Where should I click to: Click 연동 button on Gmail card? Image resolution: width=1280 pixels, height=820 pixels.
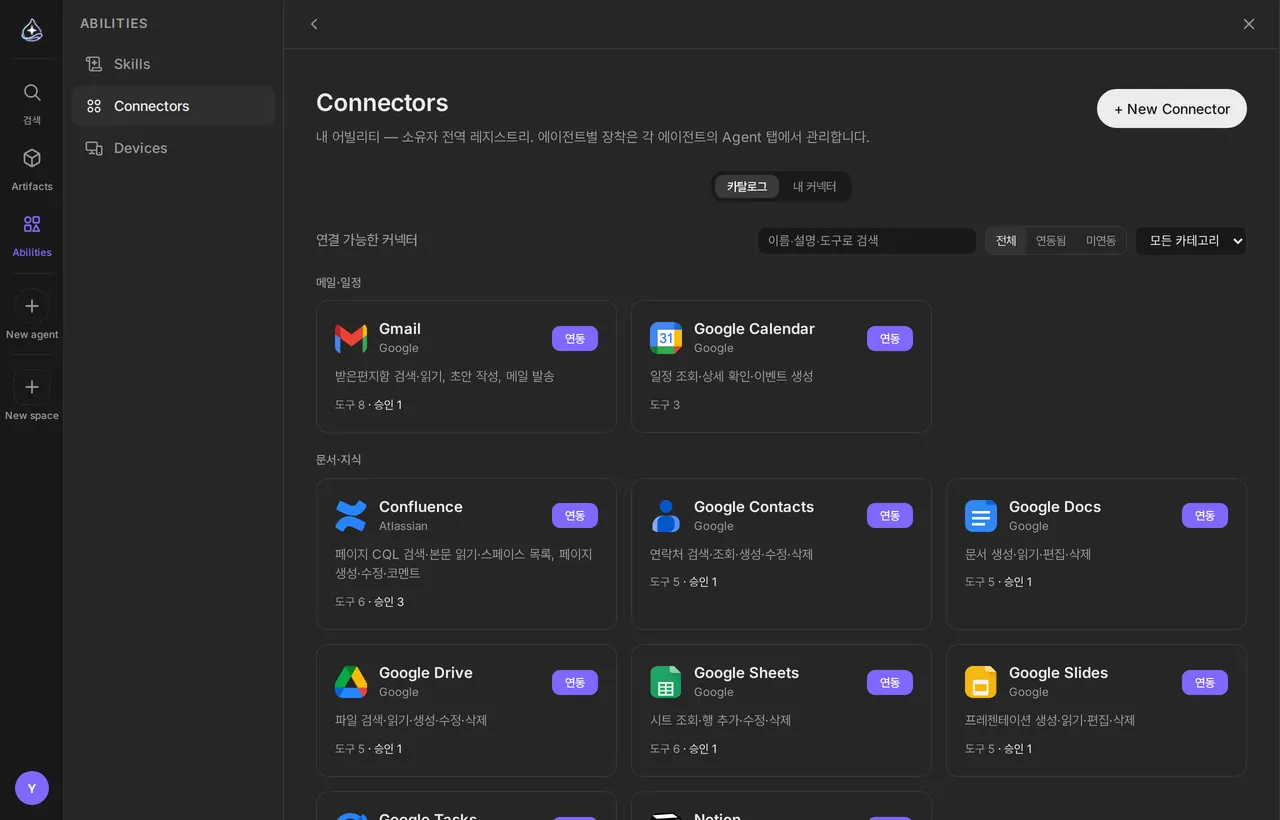click(575, 338)
